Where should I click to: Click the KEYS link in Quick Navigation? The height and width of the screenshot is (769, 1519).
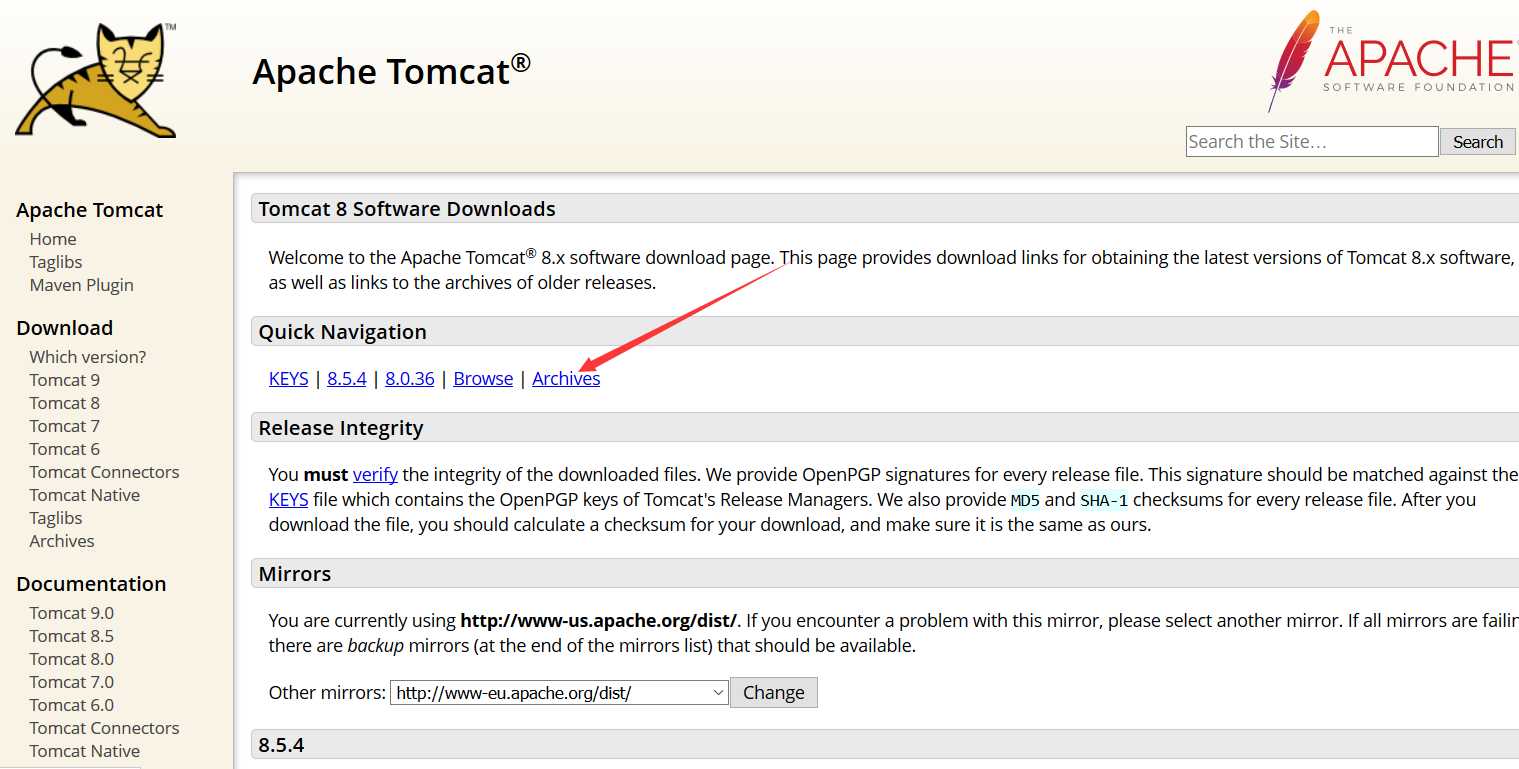pyautogui.click(x=289, y=379)
